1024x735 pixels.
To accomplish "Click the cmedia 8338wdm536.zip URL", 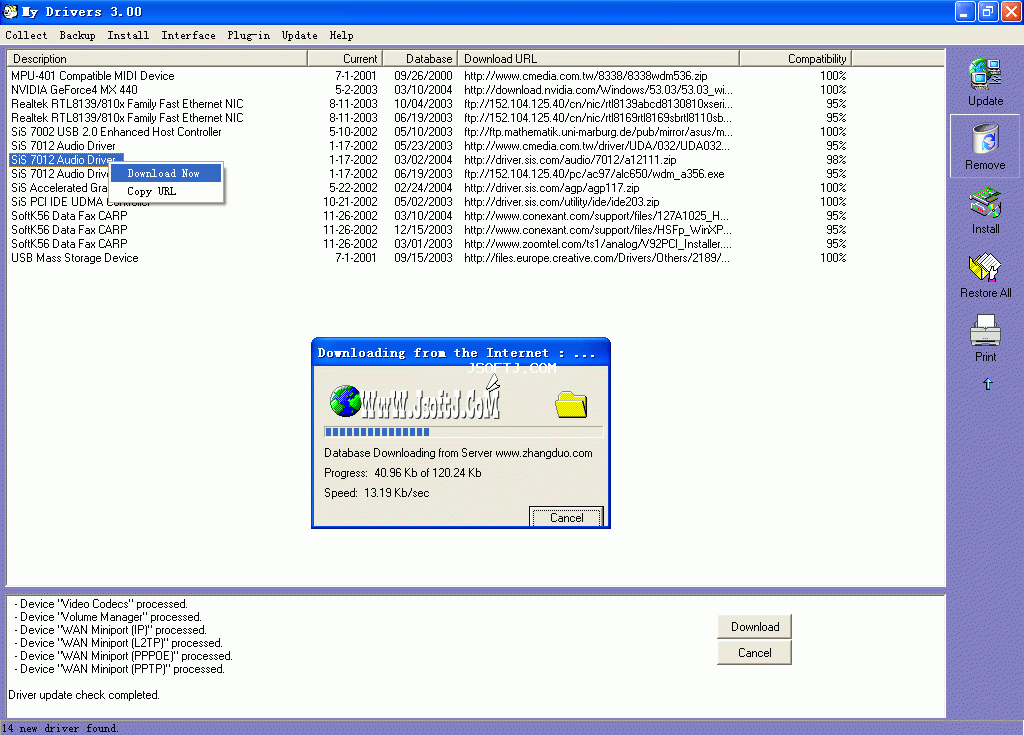I will pyautogui.click(x=586, y=76).
